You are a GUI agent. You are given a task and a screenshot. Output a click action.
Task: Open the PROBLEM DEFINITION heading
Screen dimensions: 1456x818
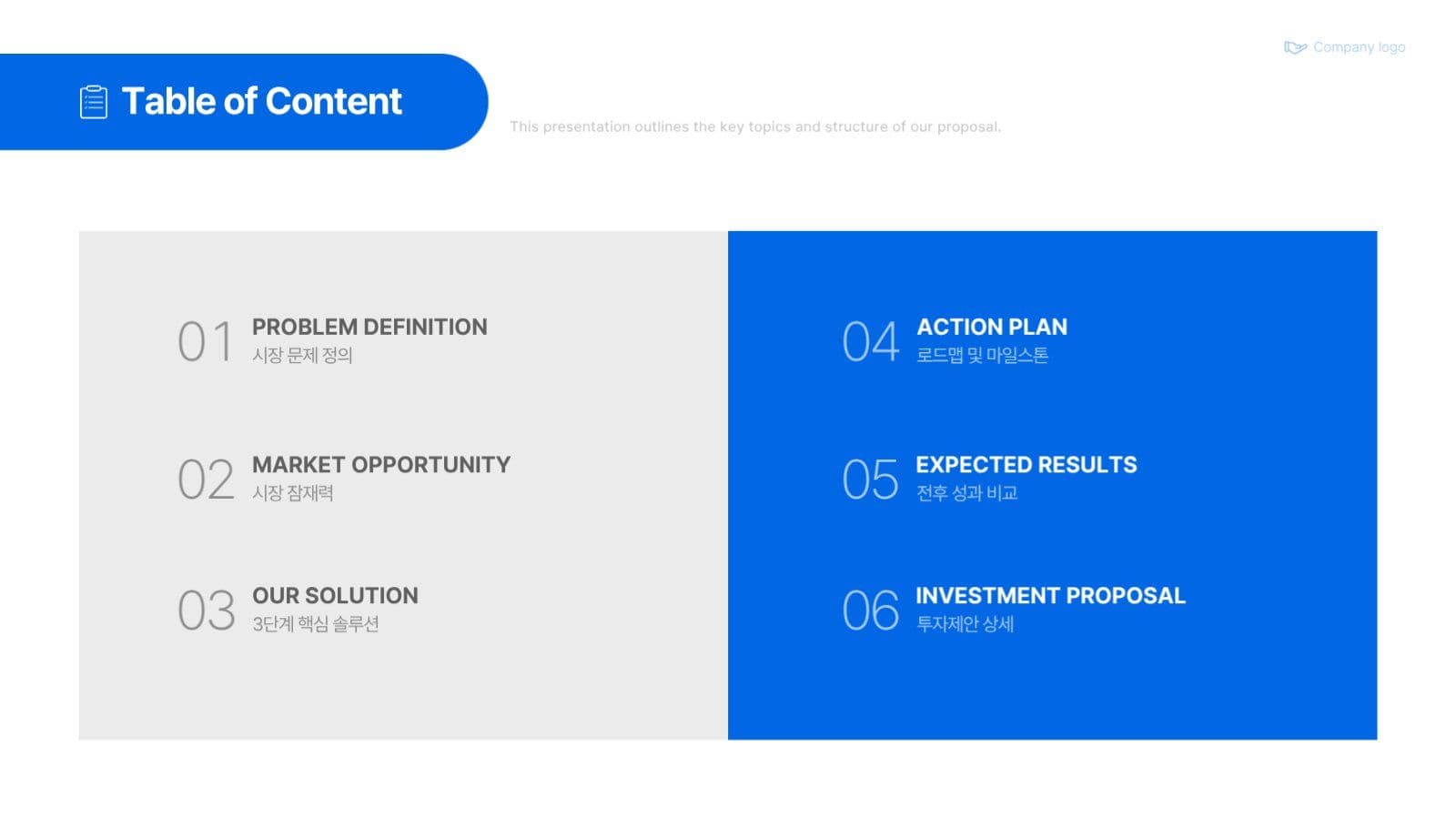369,327
